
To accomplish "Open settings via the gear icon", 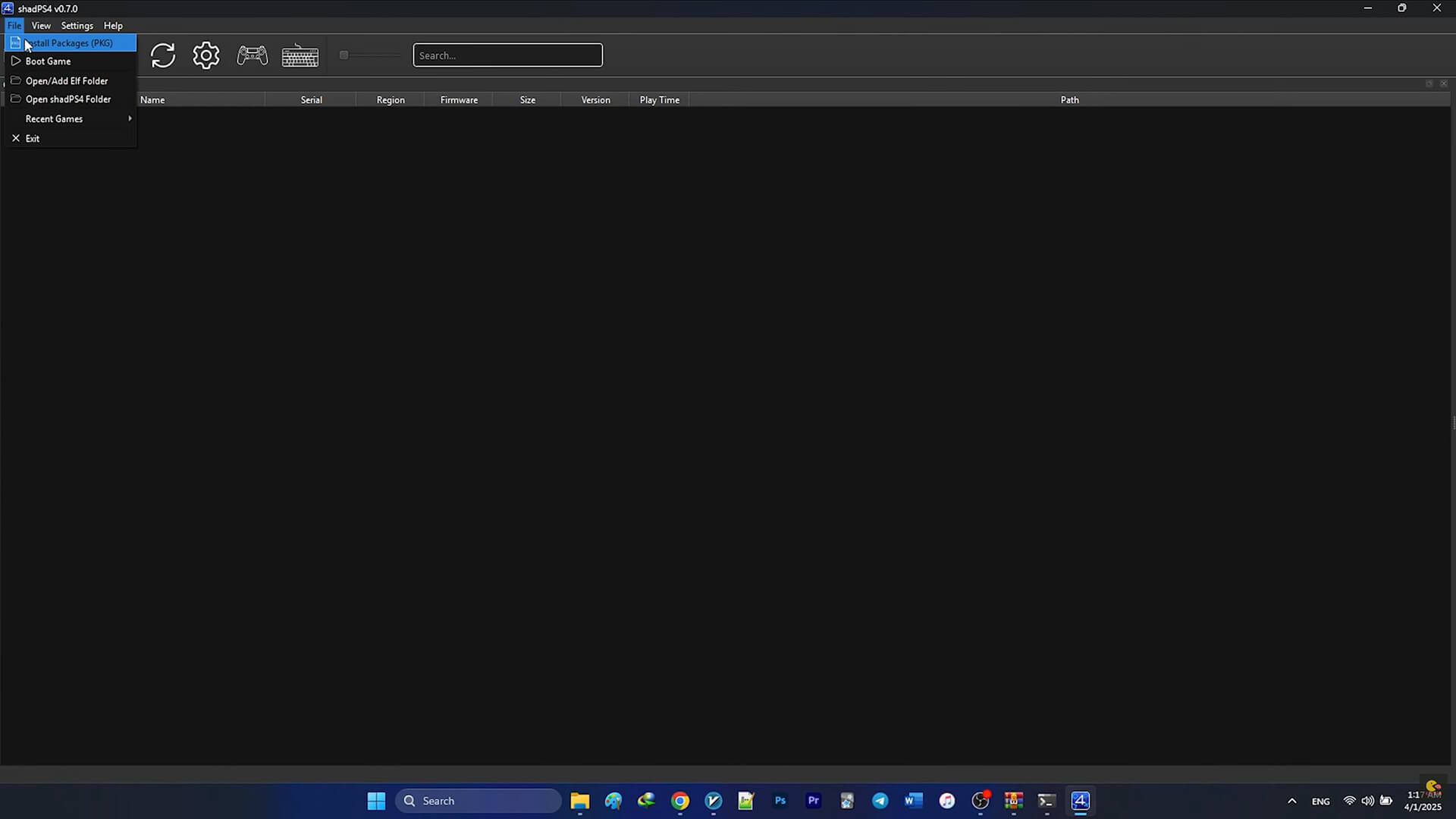I will (206, 55).
